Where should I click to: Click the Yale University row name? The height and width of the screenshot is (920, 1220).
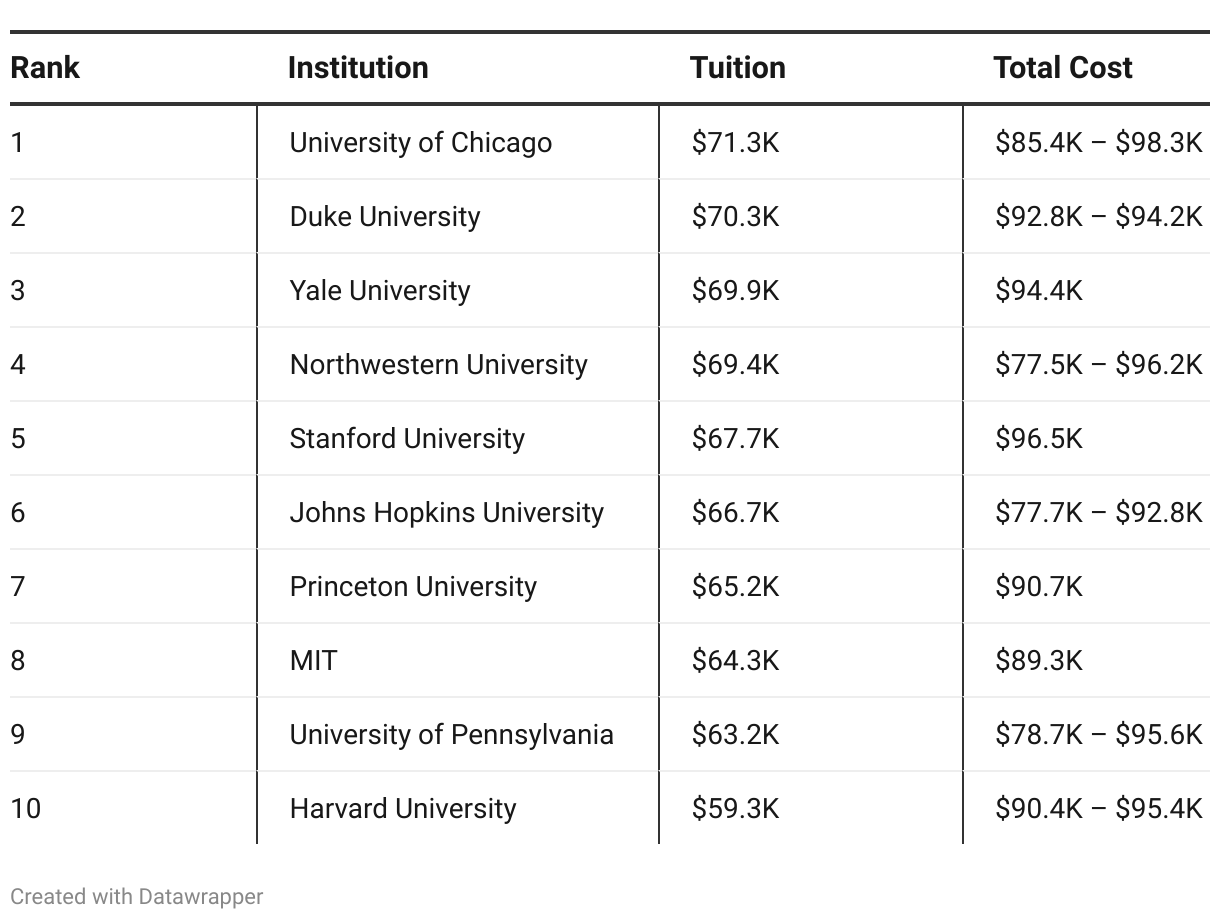click(380, 290)
